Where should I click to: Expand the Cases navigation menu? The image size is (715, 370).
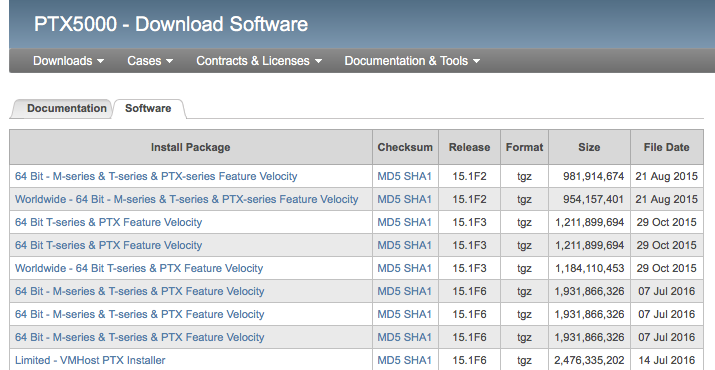(x=150, y=61)
